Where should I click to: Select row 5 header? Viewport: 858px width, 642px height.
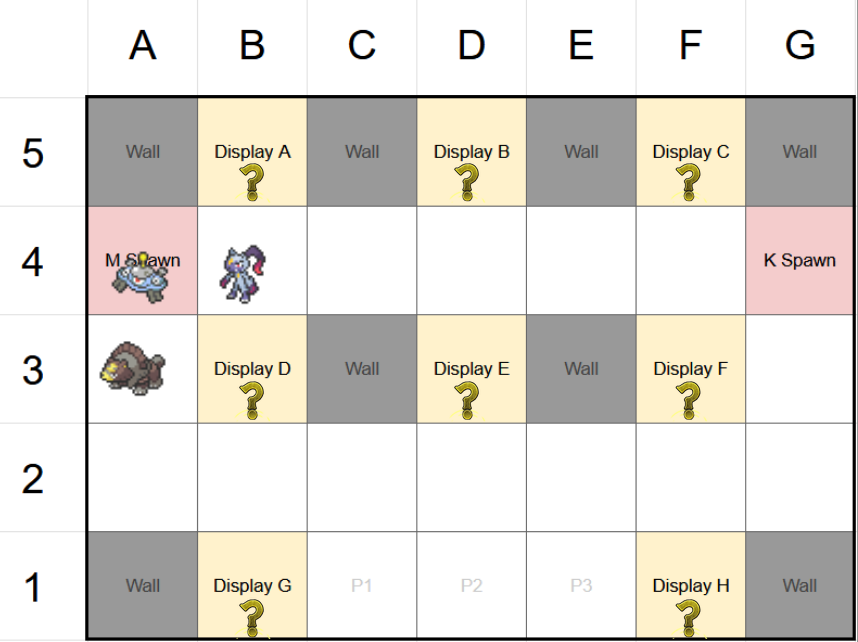pos(34,153)
